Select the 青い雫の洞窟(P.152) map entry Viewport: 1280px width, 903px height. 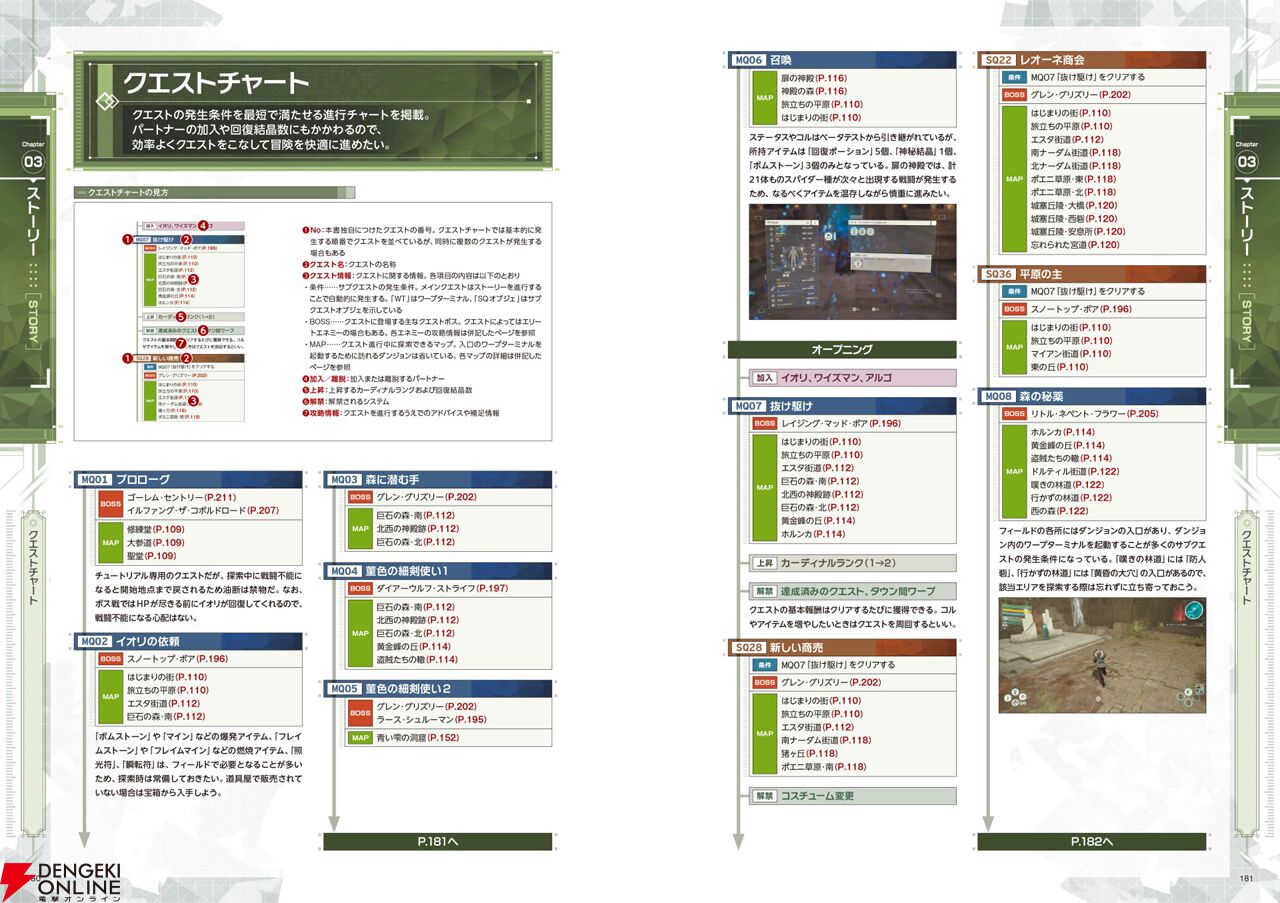tap(417, 738)
